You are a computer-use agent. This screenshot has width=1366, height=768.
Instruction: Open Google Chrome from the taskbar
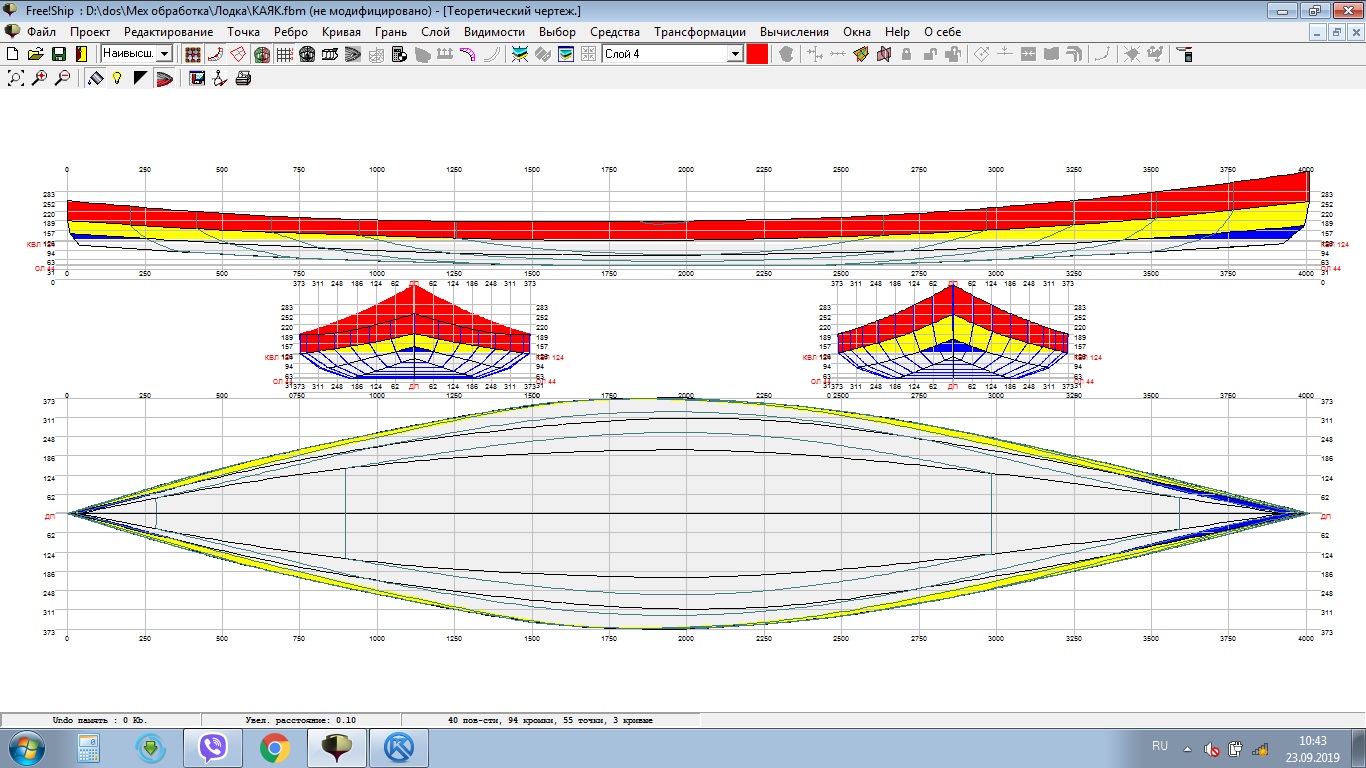(x=275, y=747)
